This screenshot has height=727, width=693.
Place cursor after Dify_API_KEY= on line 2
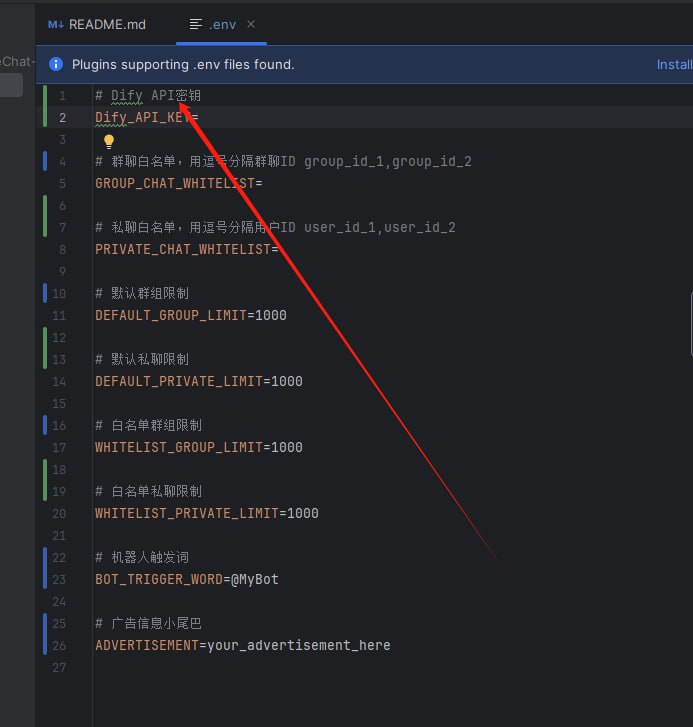200,117
